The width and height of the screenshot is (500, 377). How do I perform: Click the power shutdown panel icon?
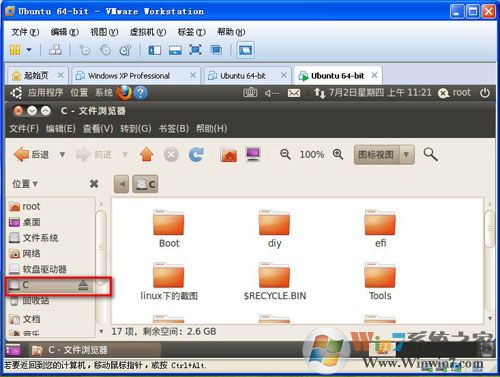pos(485,93)
